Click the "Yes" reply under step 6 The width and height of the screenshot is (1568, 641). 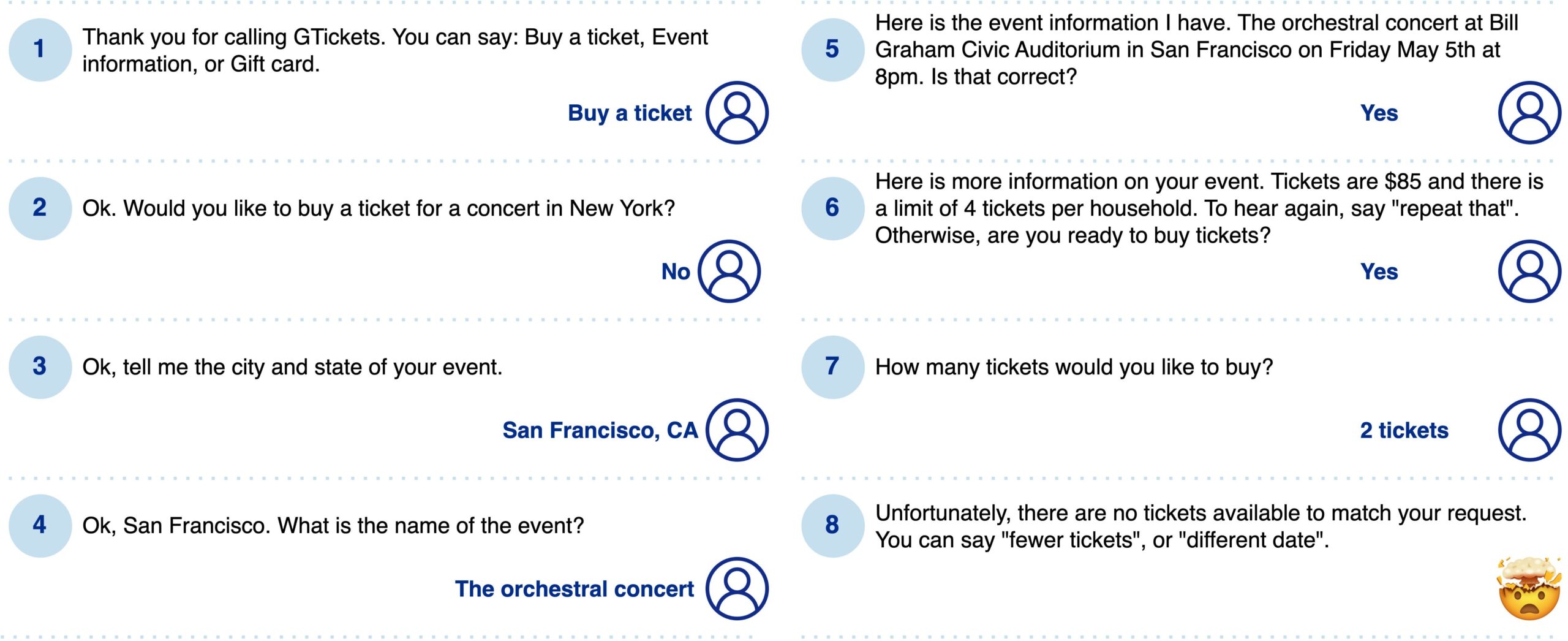click(1379, 271)
